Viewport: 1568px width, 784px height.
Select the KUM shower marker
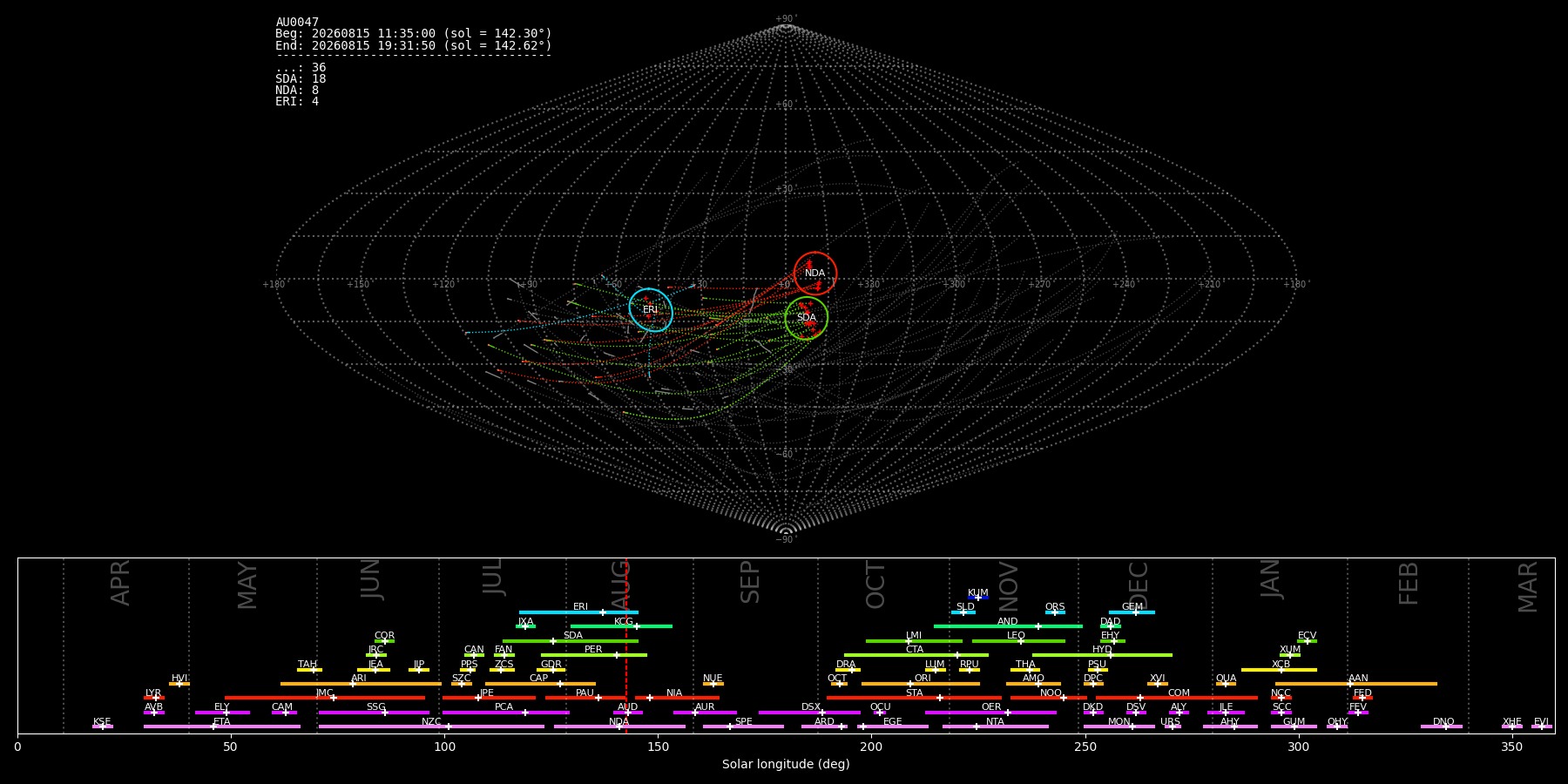(x=978, y=598)
